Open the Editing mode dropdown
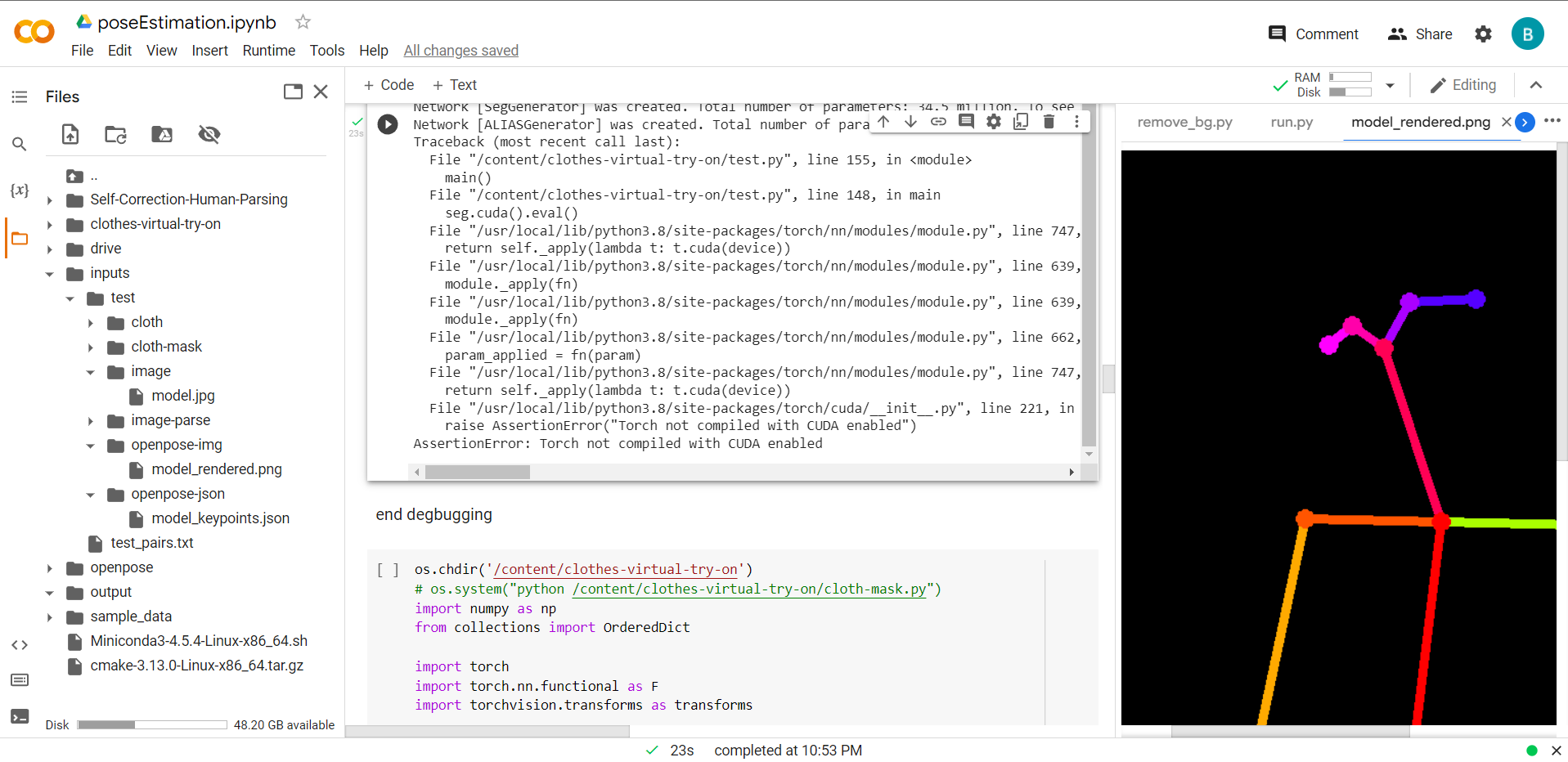 (1463, 84)
